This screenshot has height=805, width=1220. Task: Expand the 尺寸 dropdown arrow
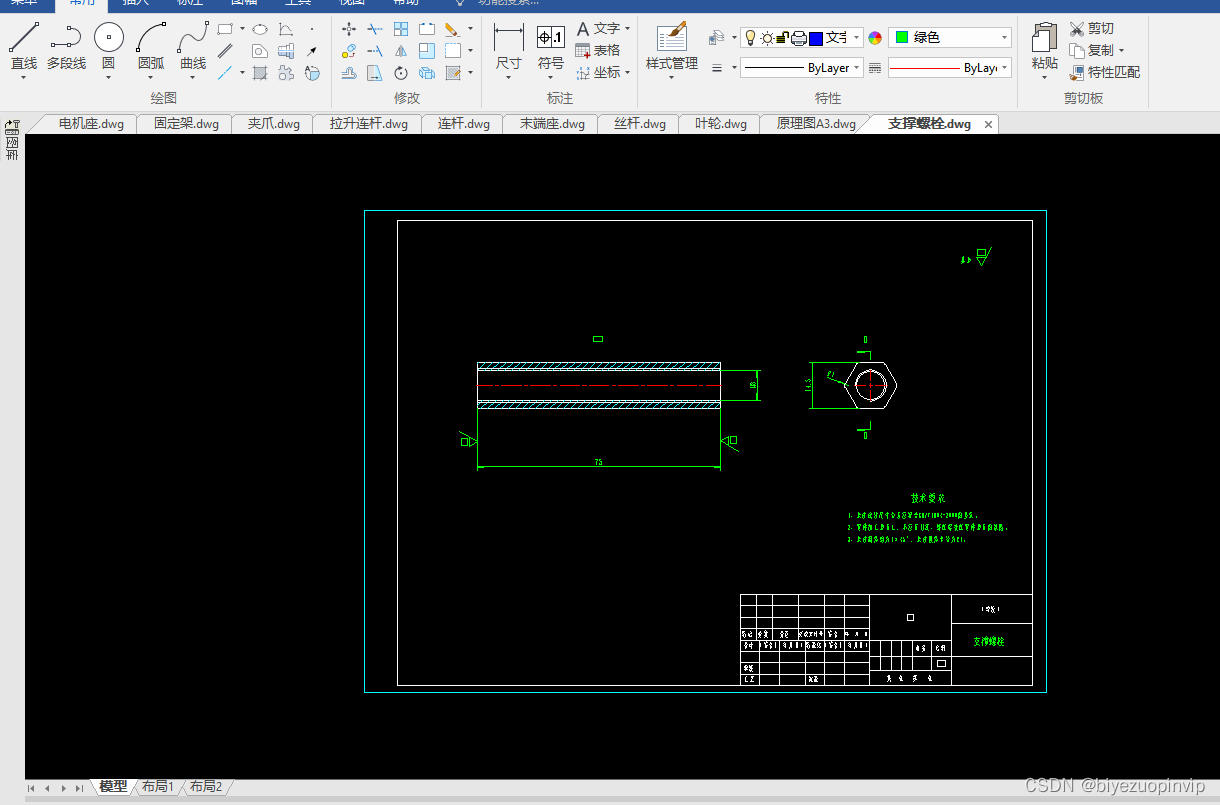[x=509, y=78]
